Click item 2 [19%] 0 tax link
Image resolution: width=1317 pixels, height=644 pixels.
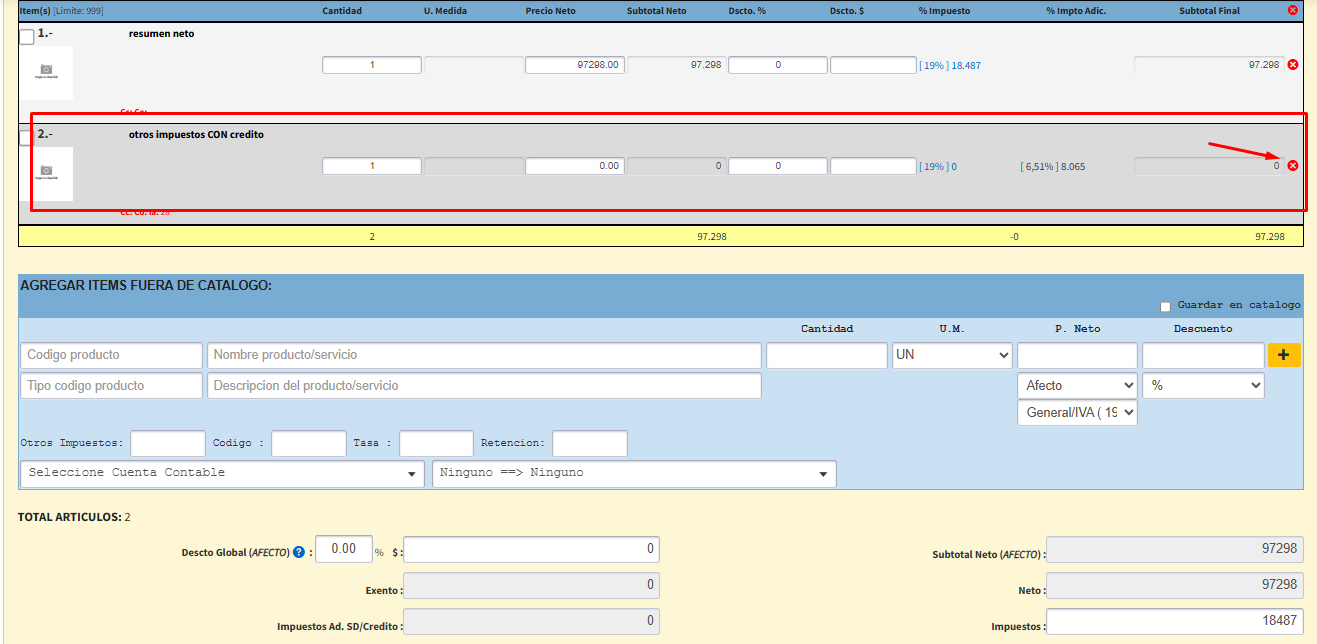pyautogui.click(x=937, y=167)
